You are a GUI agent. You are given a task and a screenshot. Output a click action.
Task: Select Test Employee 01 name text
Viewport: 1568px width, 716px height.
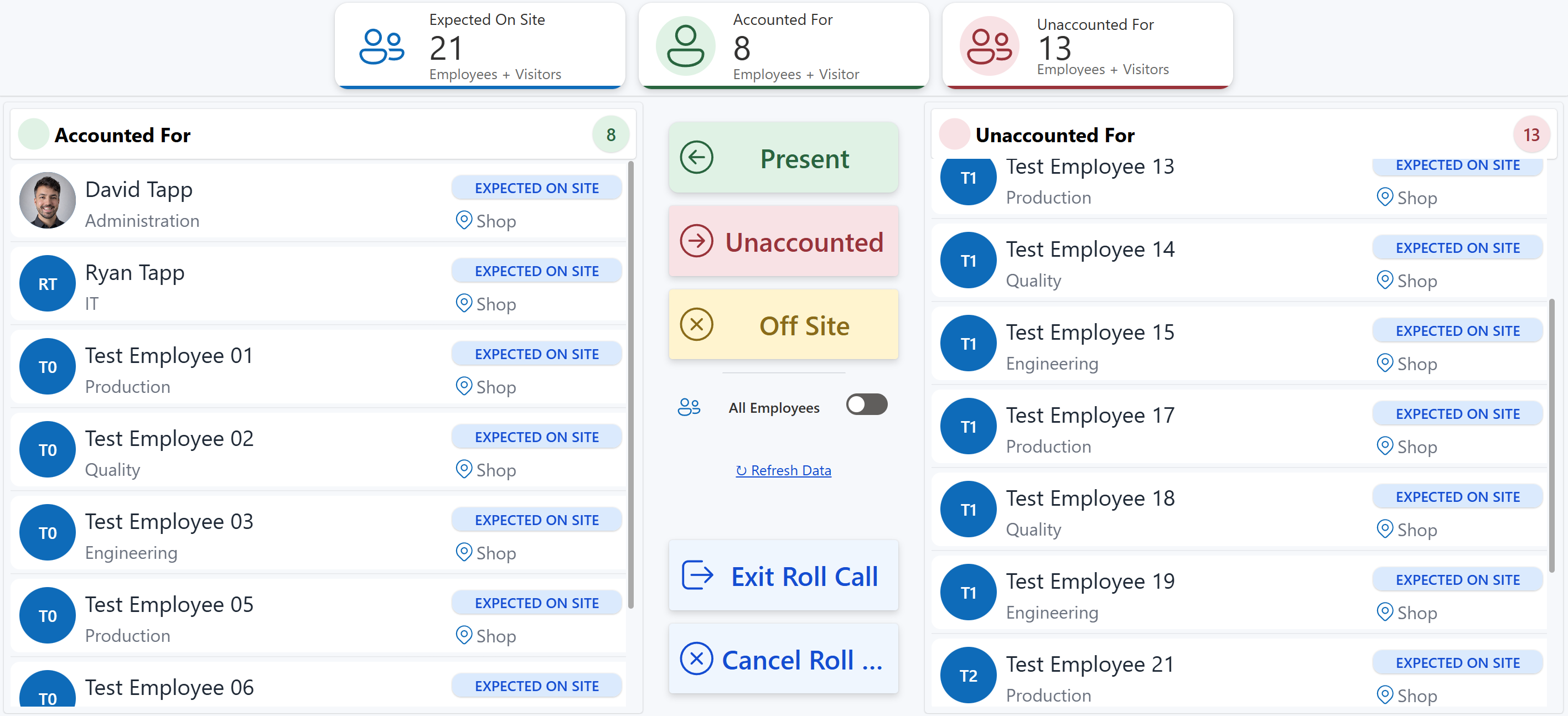click(x=169, y=355)
